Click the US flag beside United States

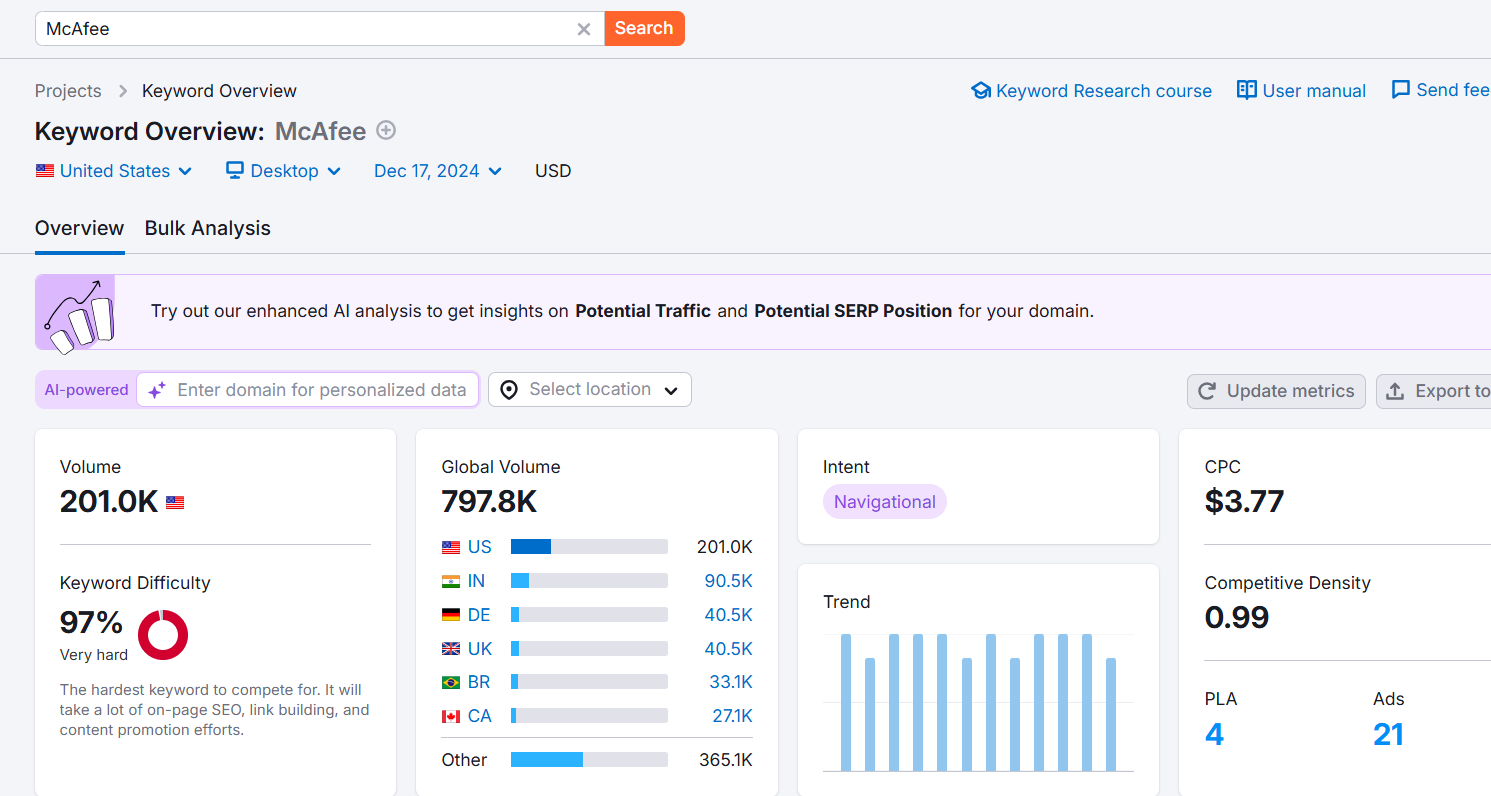pyautogui.click(x=45, y=171)
